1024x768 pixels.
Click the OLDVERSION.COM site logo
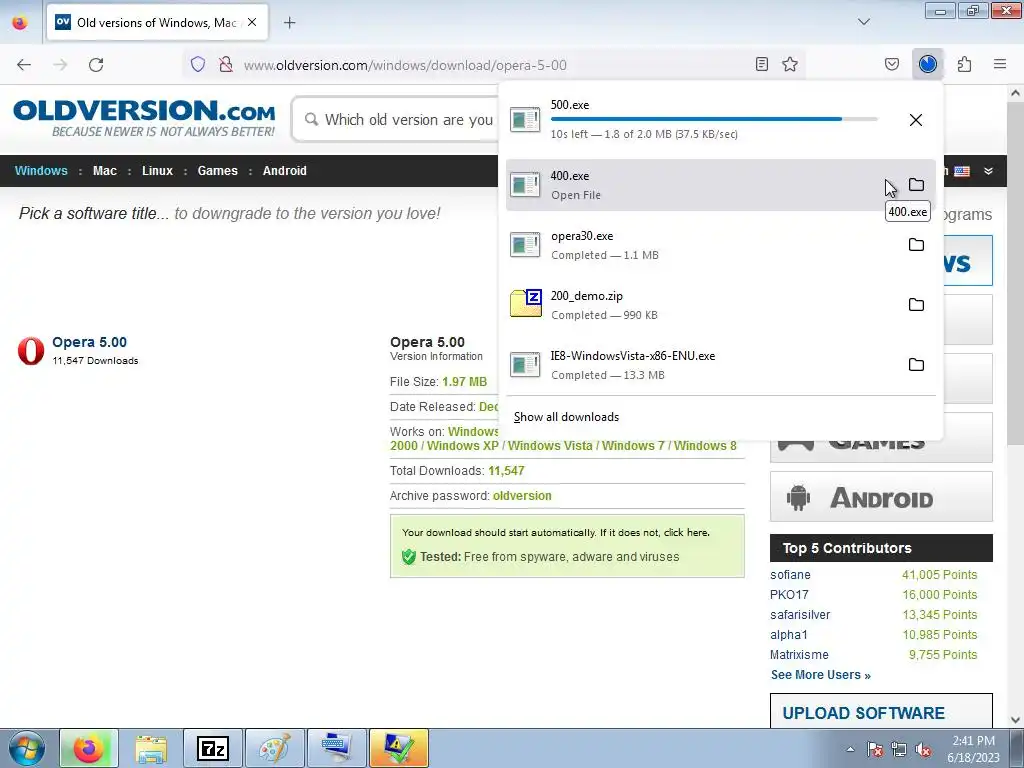pos(144,118)
